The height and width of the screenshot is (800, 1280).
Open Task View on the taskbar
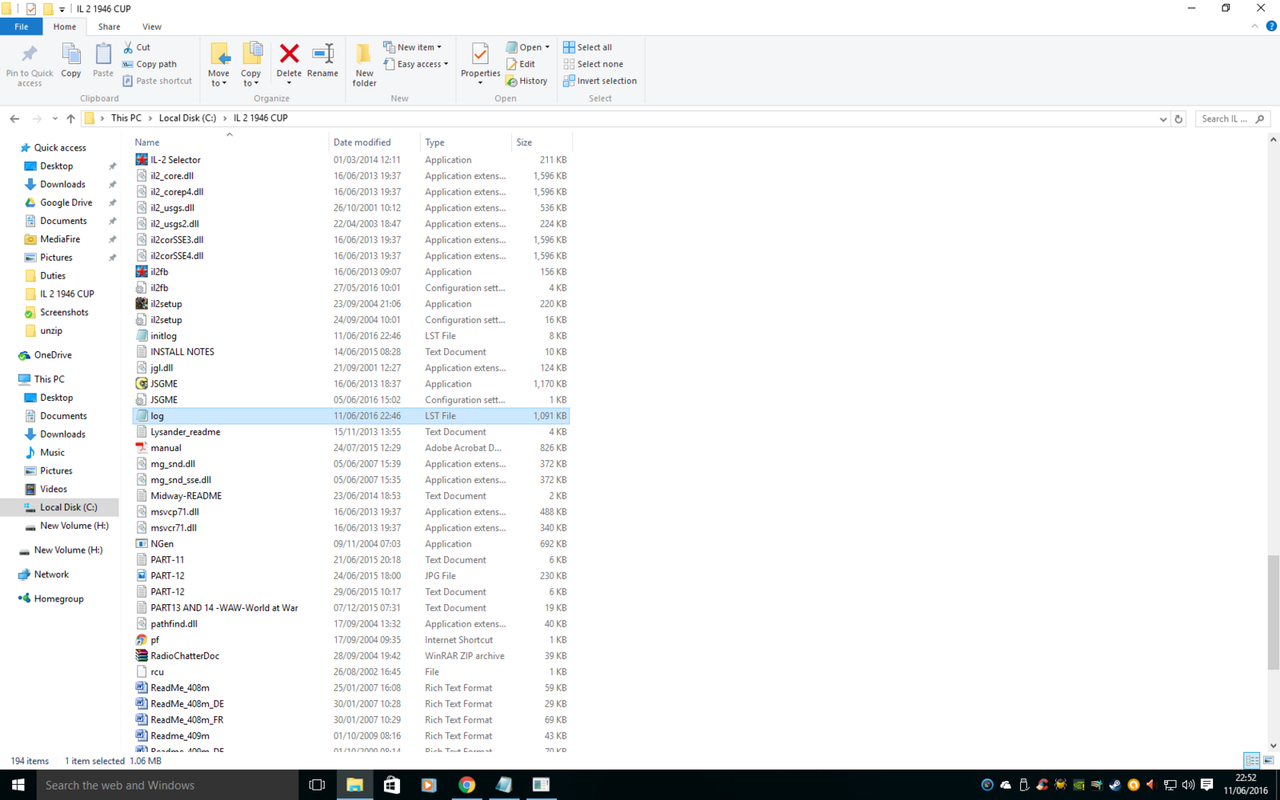click(x=317, y=785)
